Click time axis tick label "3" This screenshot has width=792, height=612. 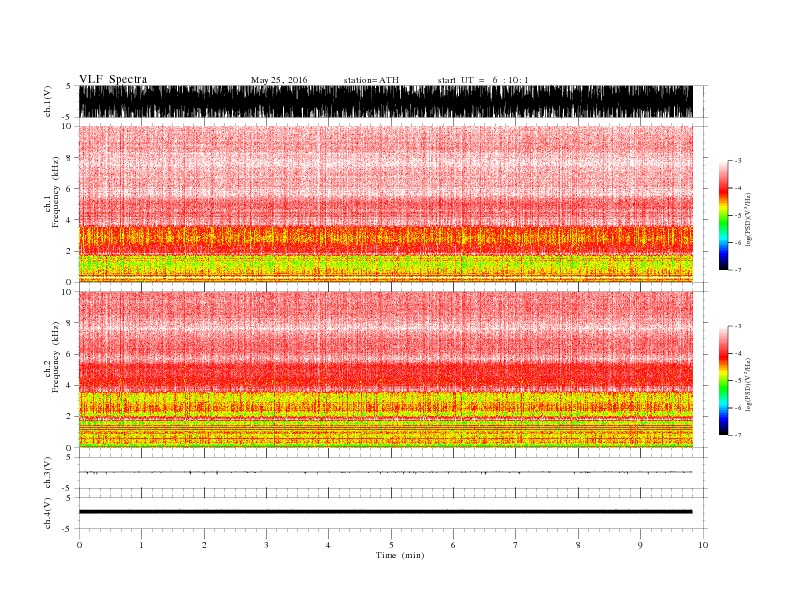(266, 545)
